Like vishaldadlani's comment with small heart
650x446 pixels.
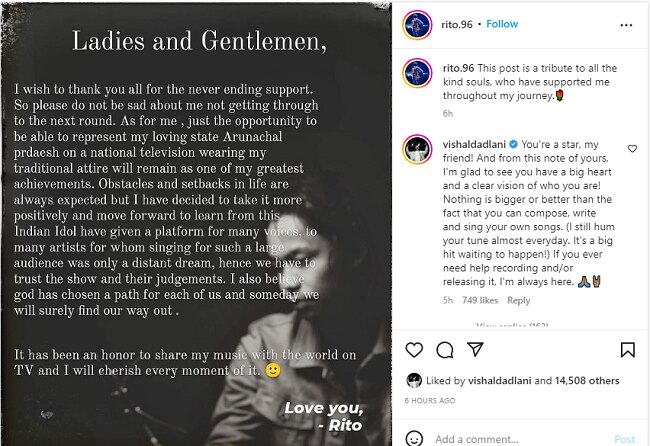(632, 149)
